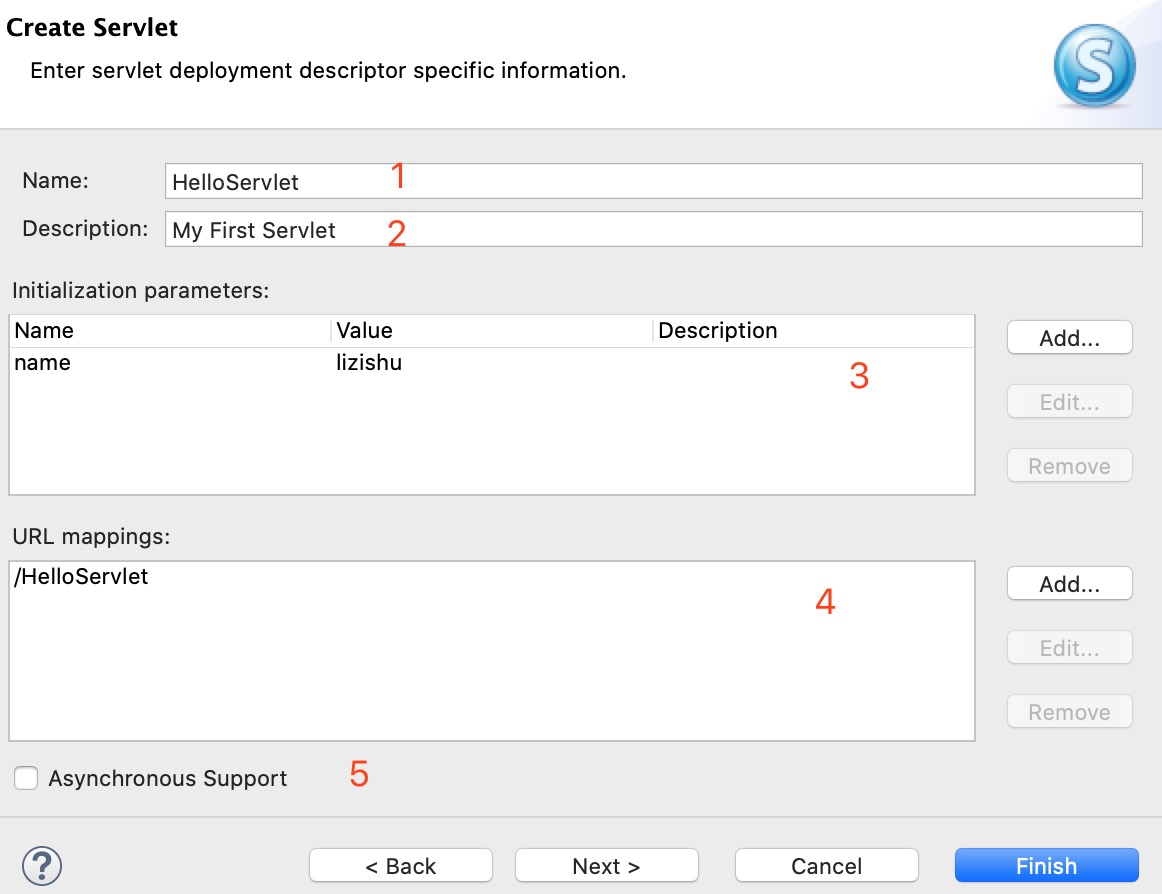Add a new initialization parameter
The width and height of the screenshot is (1162, 894).
pos(1069,338)
